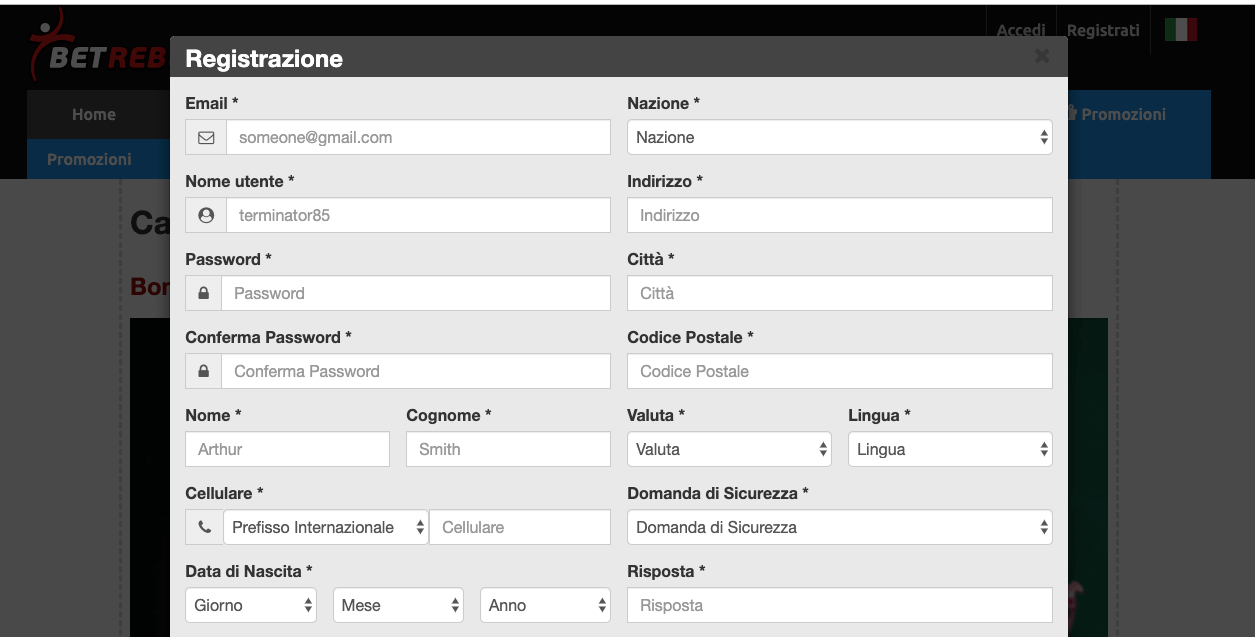Expand the Domanda di Sicurezza dropdown
Screen dimensions: 1255x637
[x=840, y=527]
